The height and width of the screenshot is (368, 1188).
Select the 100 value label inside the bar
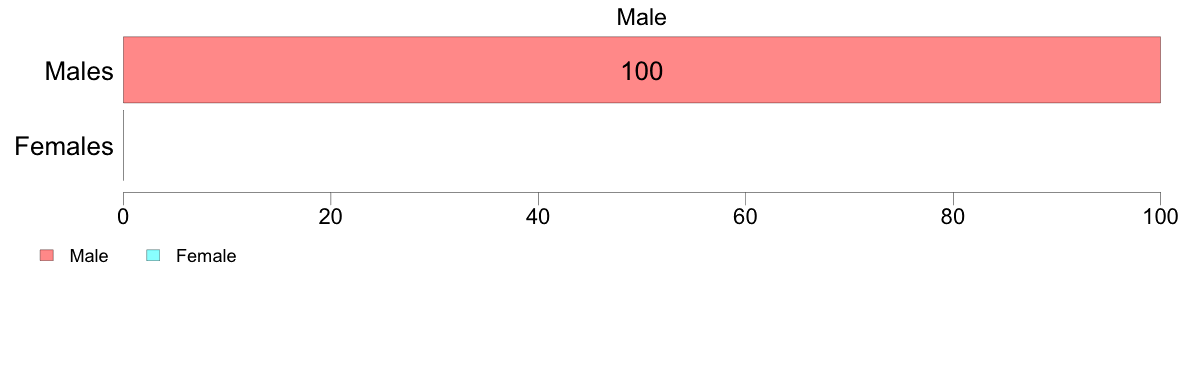642,71
